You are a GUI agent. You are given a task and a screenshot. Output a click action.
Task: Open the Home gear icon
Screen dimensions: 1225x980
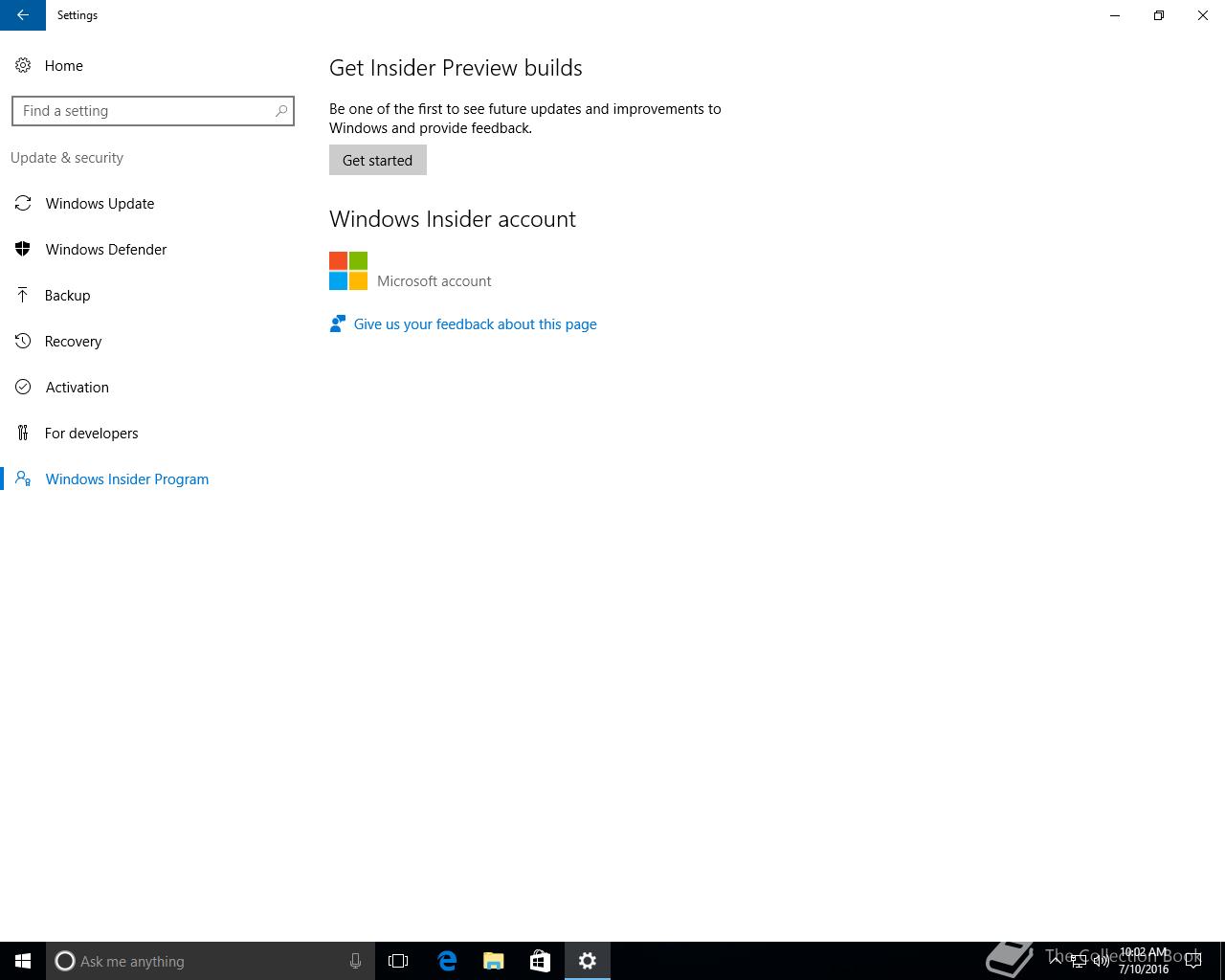(x=23, y=66)
